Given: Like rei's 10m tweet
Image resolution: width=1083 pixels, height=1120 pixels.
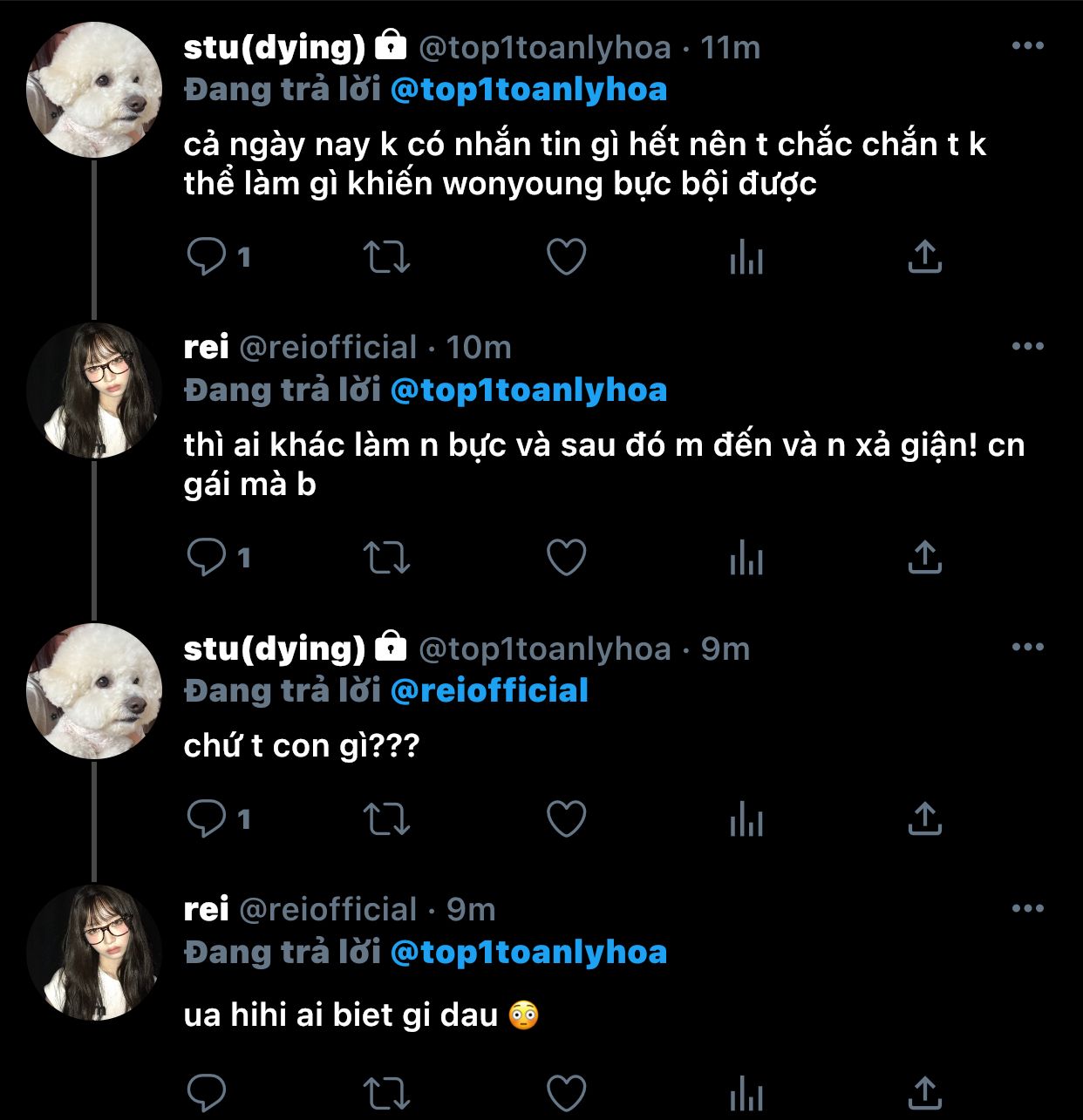Looking at the screenshot, I should click(566, 557).
